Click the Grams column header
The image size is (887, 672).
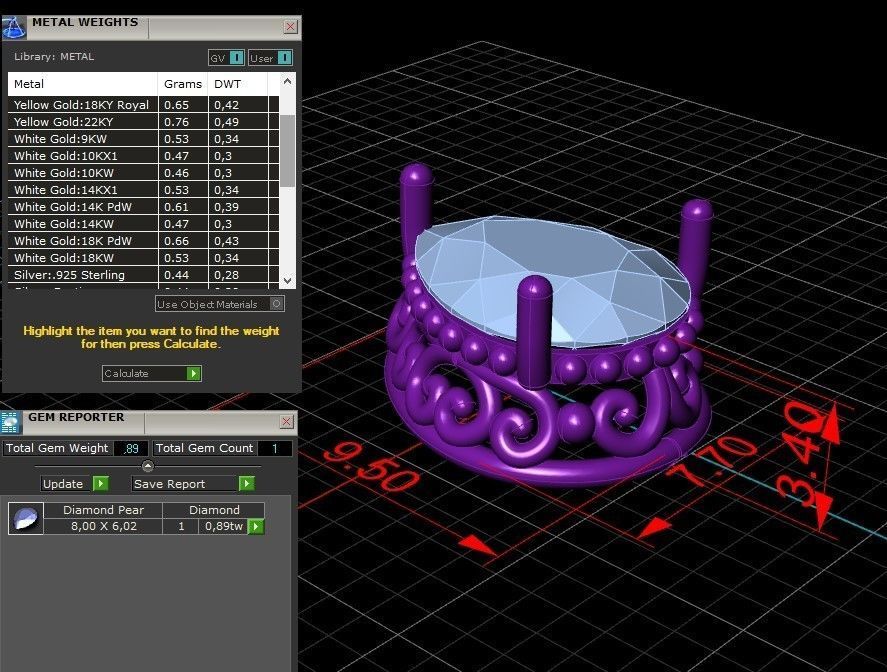point(183,84)
